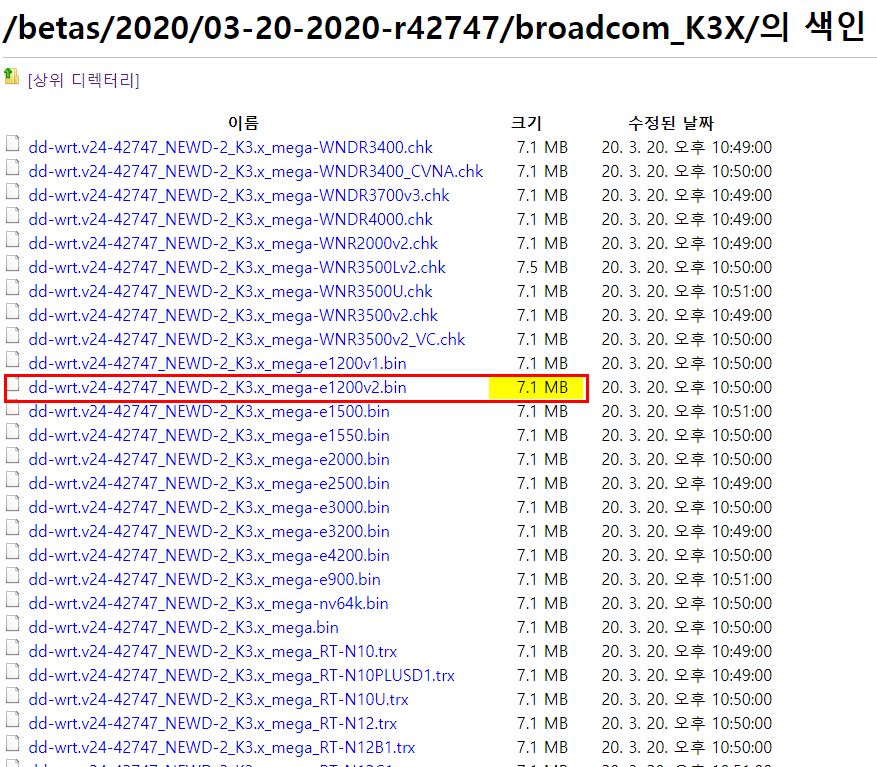
Task: Click highlighted 7.1 MB size of e1200v2.bin
Action: (x=542, y=388)
